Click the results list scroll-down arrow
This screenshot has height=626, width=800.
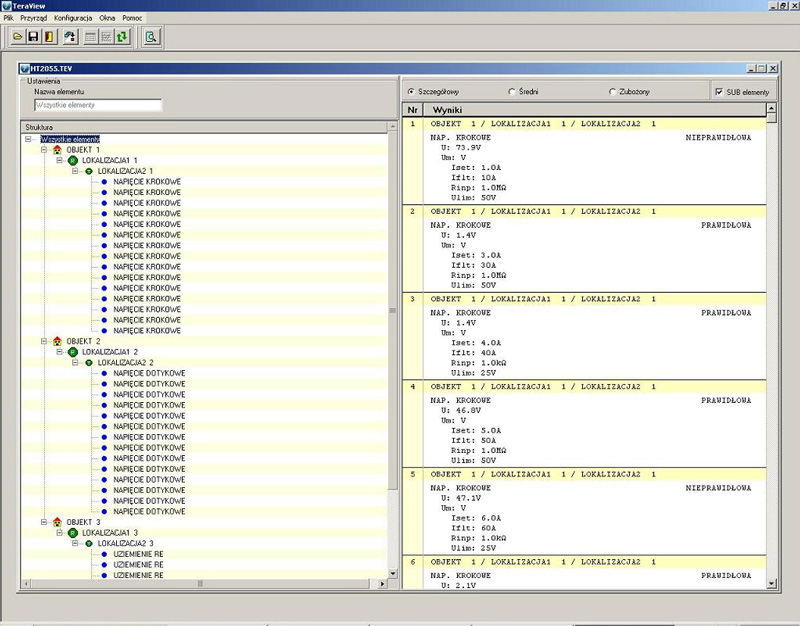(771, 583)
